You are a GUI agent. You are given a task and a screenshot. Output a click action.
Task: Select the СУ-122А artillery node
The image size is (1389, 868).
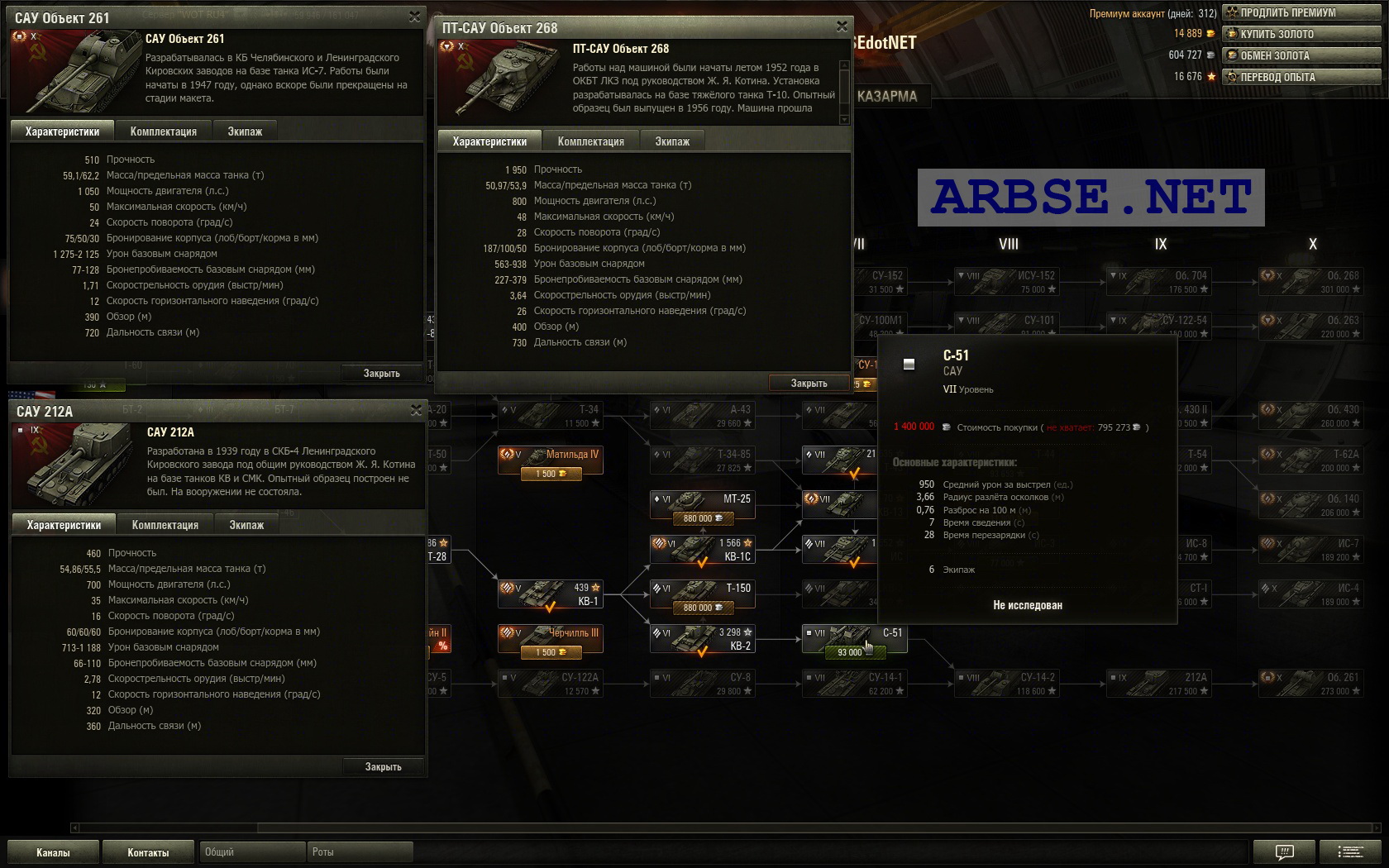click(551, 684)
